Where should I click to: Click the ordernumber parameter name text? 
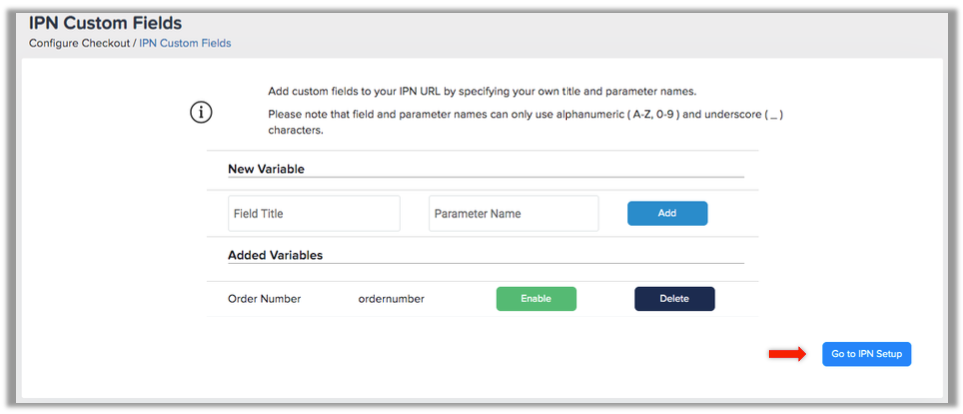[391, 299]
